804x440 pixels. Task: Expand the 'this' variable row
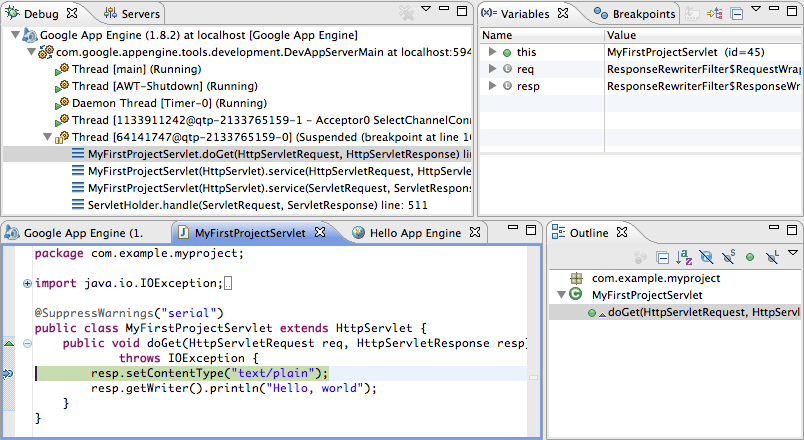492,52
